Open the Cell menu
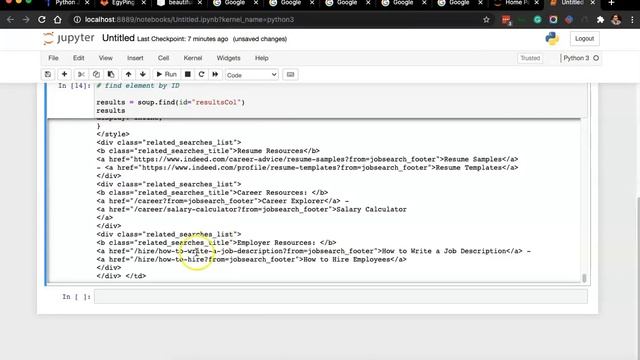640x360 pixels. click(x=163, y=58)
